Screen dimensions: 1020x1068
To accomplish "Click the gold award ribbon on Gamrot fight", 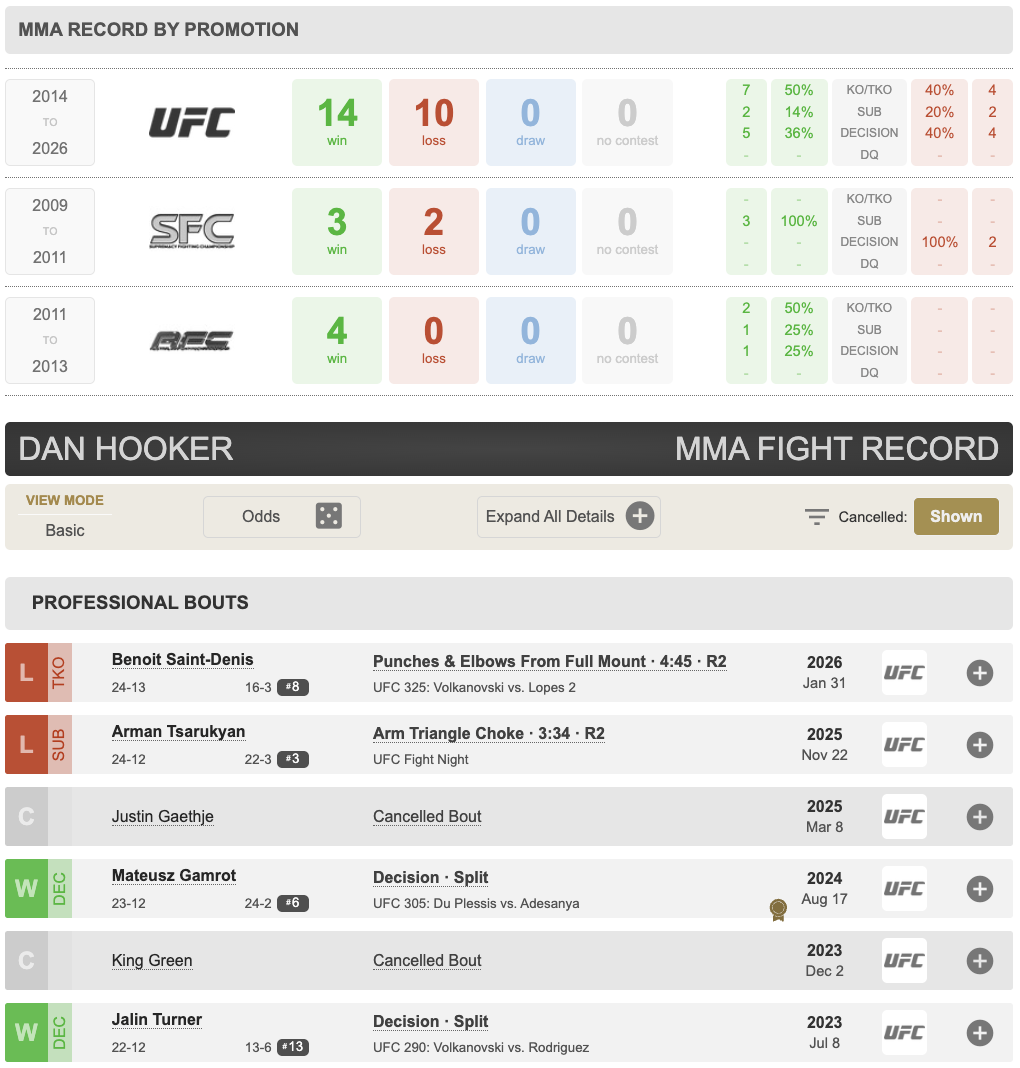I will pos(777,909).
